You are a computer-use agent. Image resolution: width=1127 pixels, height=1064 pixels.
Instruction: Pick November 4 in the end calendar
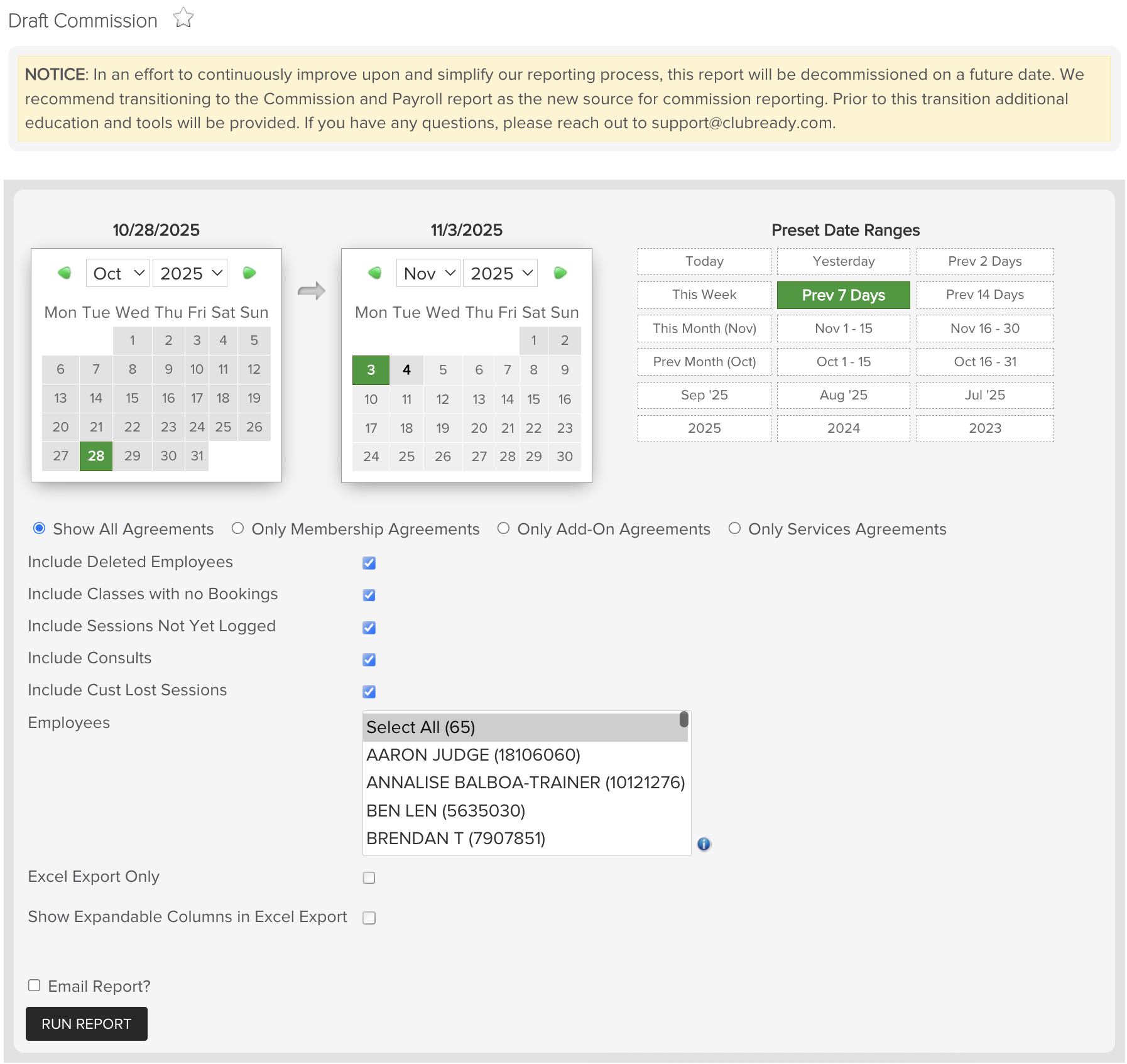coord(406,370)
